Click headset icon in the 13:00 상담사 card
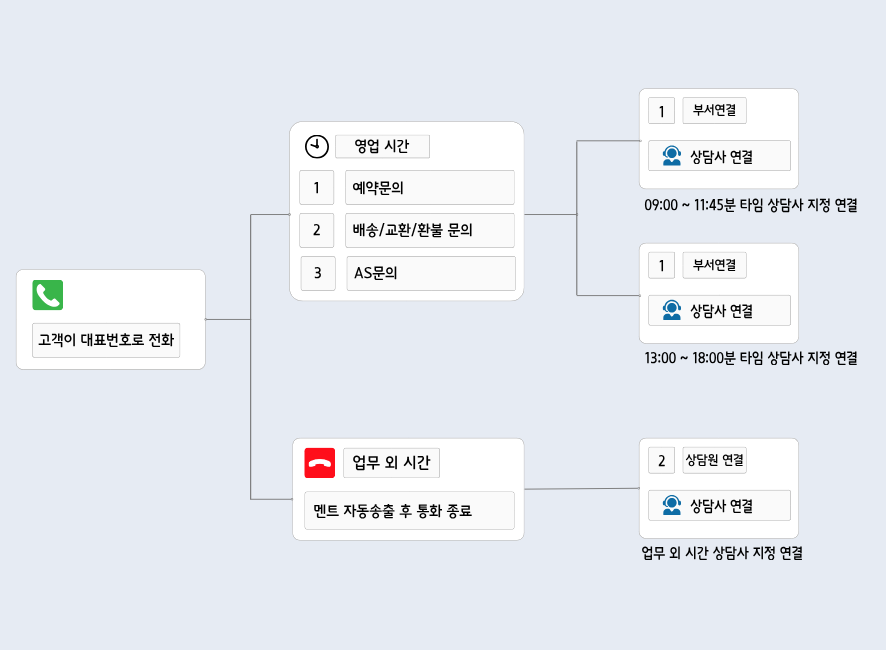 (672, 311)
